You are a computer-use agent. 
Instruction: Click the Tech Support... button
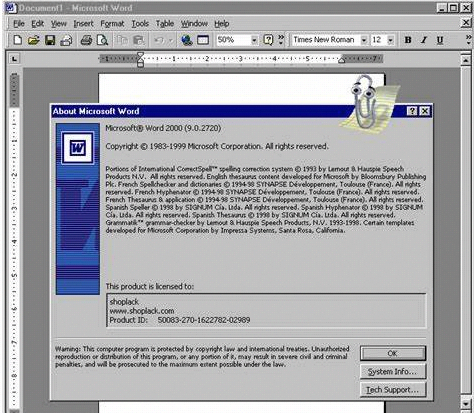tap(393, 389)
